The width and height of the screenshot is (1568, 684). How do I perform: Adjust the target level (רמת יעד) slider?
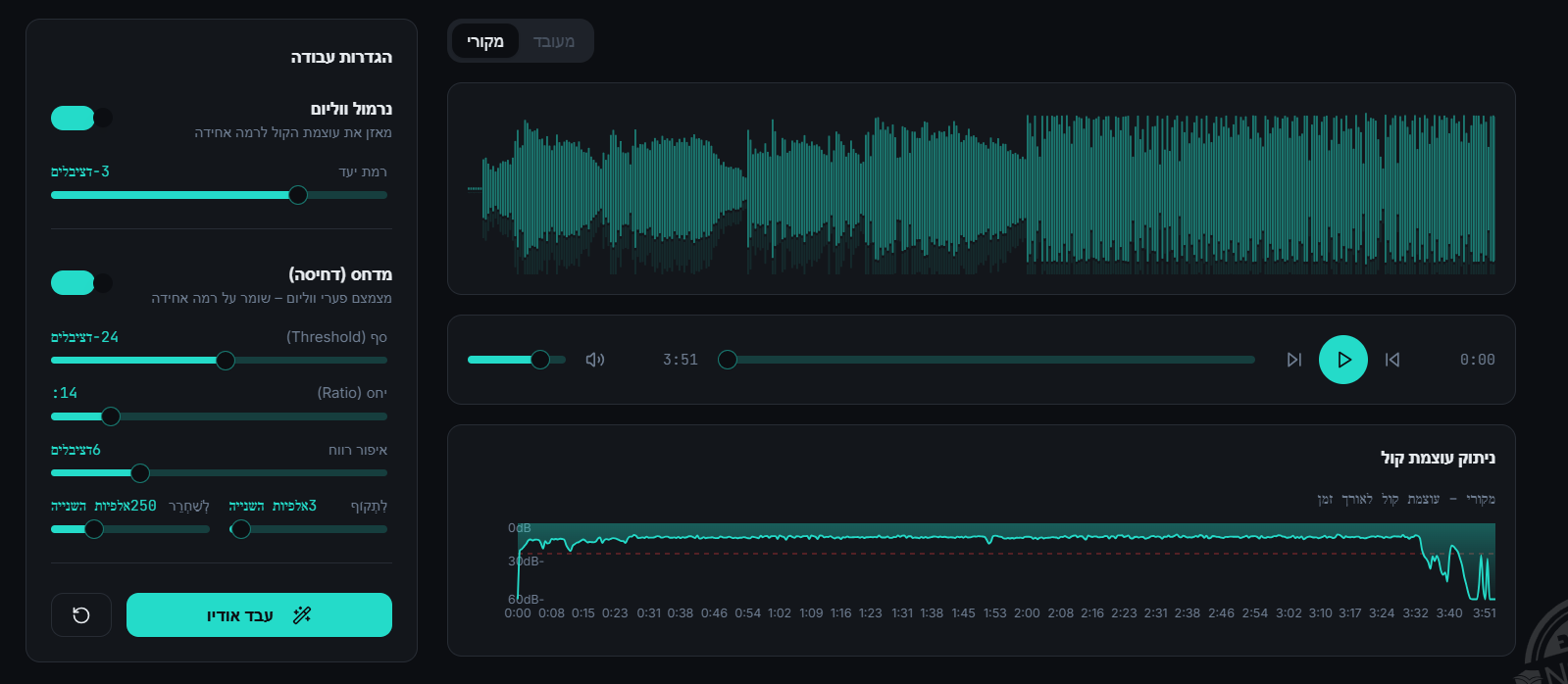[x=298, y=195]
